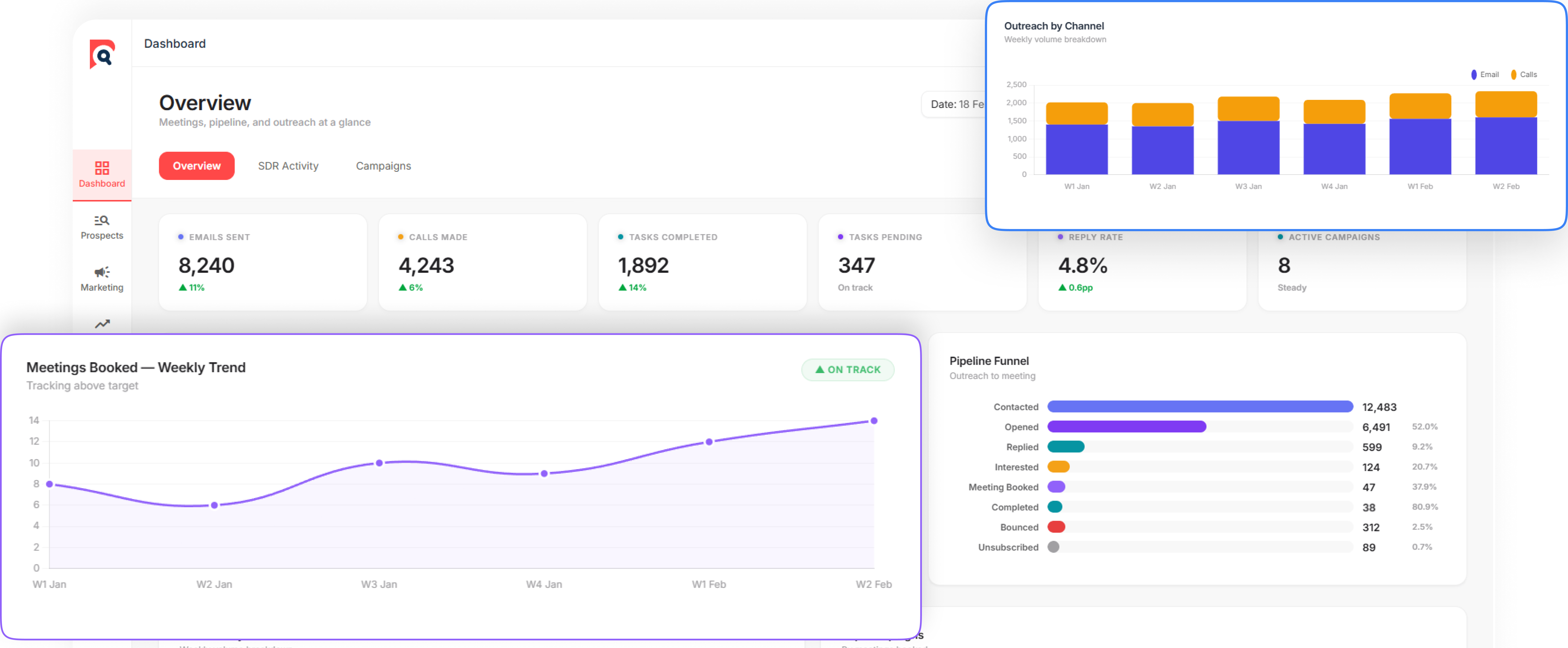Click the Opened progress bar in the funnel
1568x648 pixels.
coord(1126,427)
